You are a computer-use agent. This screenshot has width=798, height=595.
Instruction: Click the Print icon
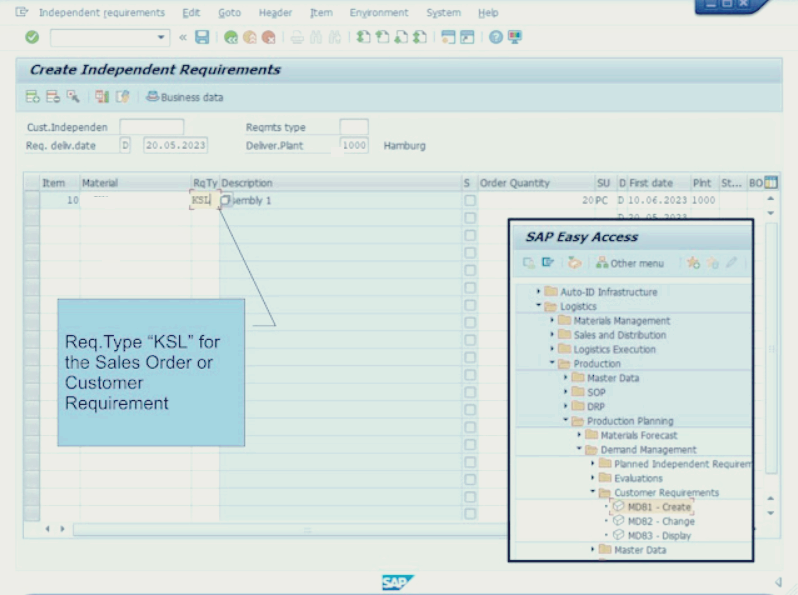tap(297, 37)
